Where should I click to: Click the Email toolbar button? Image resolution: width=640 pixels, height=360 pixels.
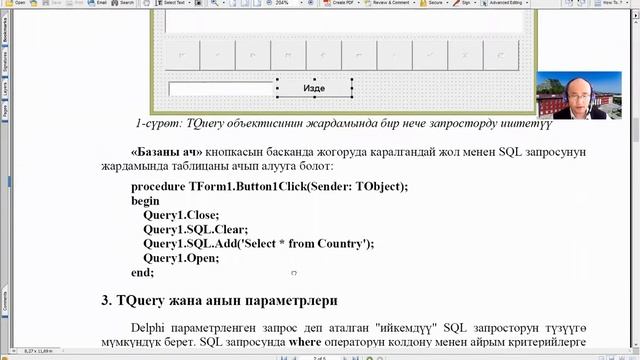(x=98, y=2)
